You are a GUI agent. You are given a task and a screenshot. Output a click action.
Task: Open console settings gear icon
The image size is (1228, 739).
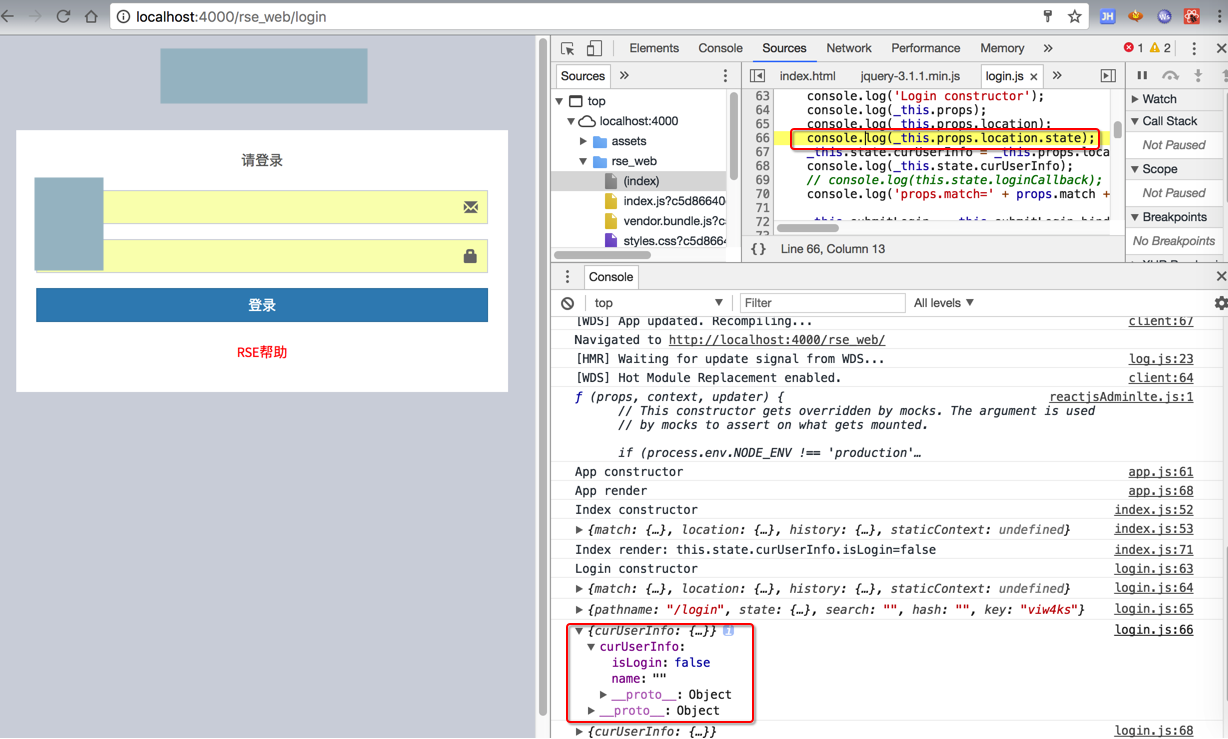coord(1220,303)
